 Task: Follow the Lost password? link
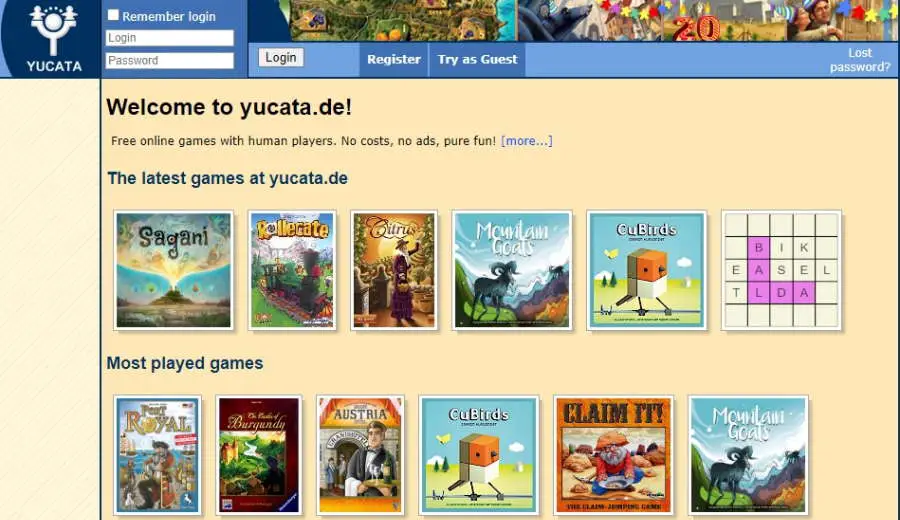tap(860, 60)
